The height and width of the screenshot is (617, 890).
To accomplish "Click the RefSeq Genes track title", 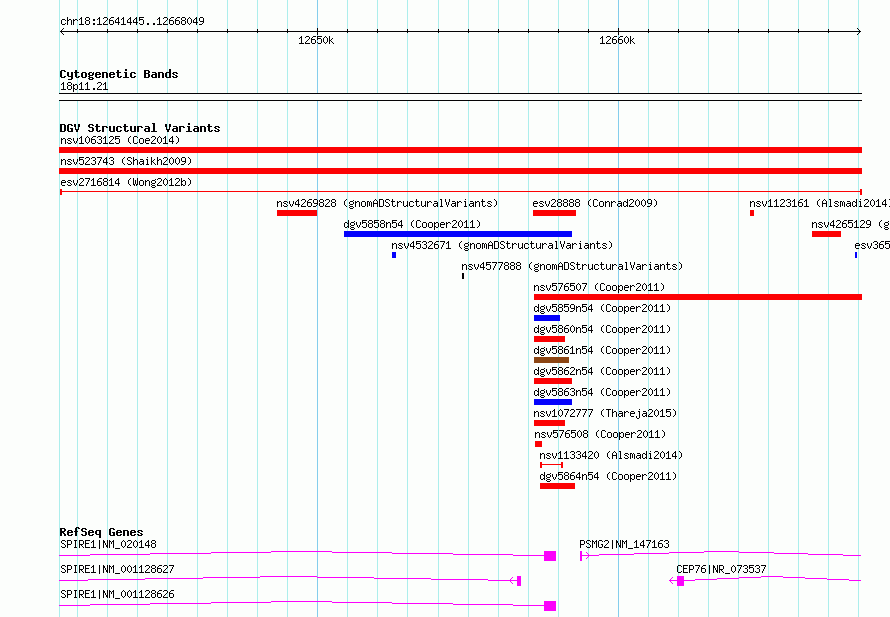I will 101,532.
